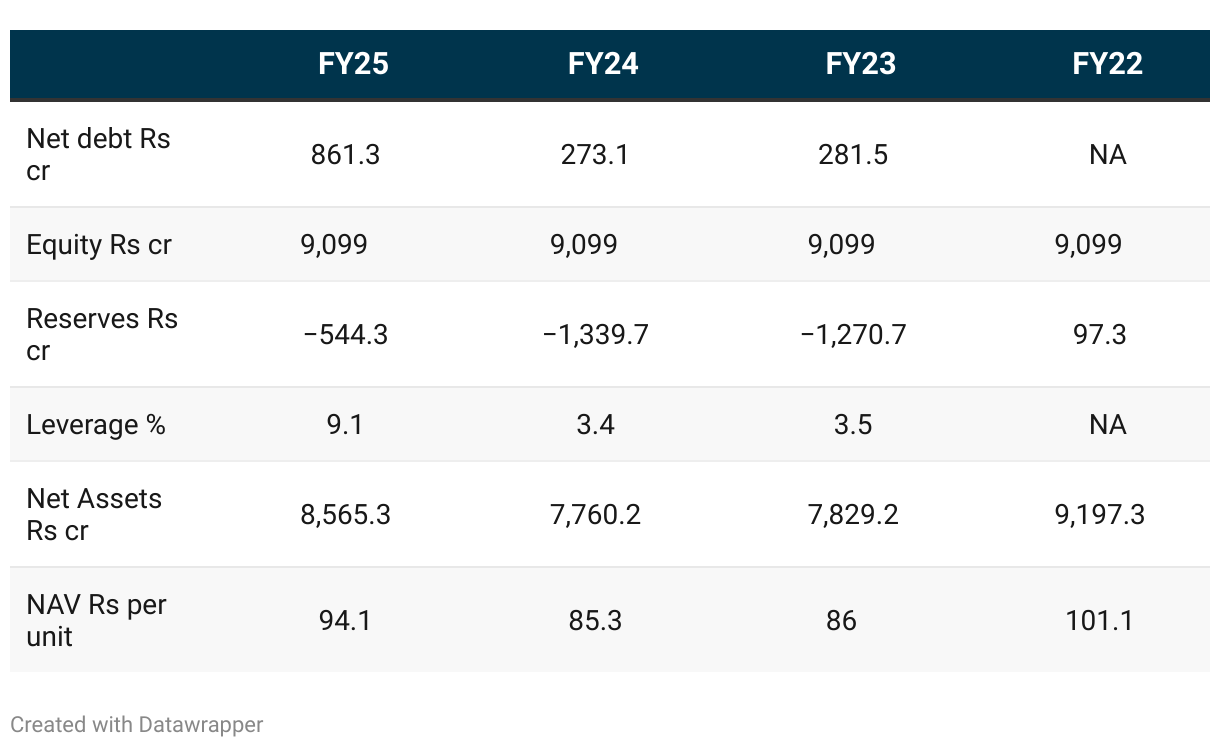Select the Equity Rs cr row label

tap(99, 245)
